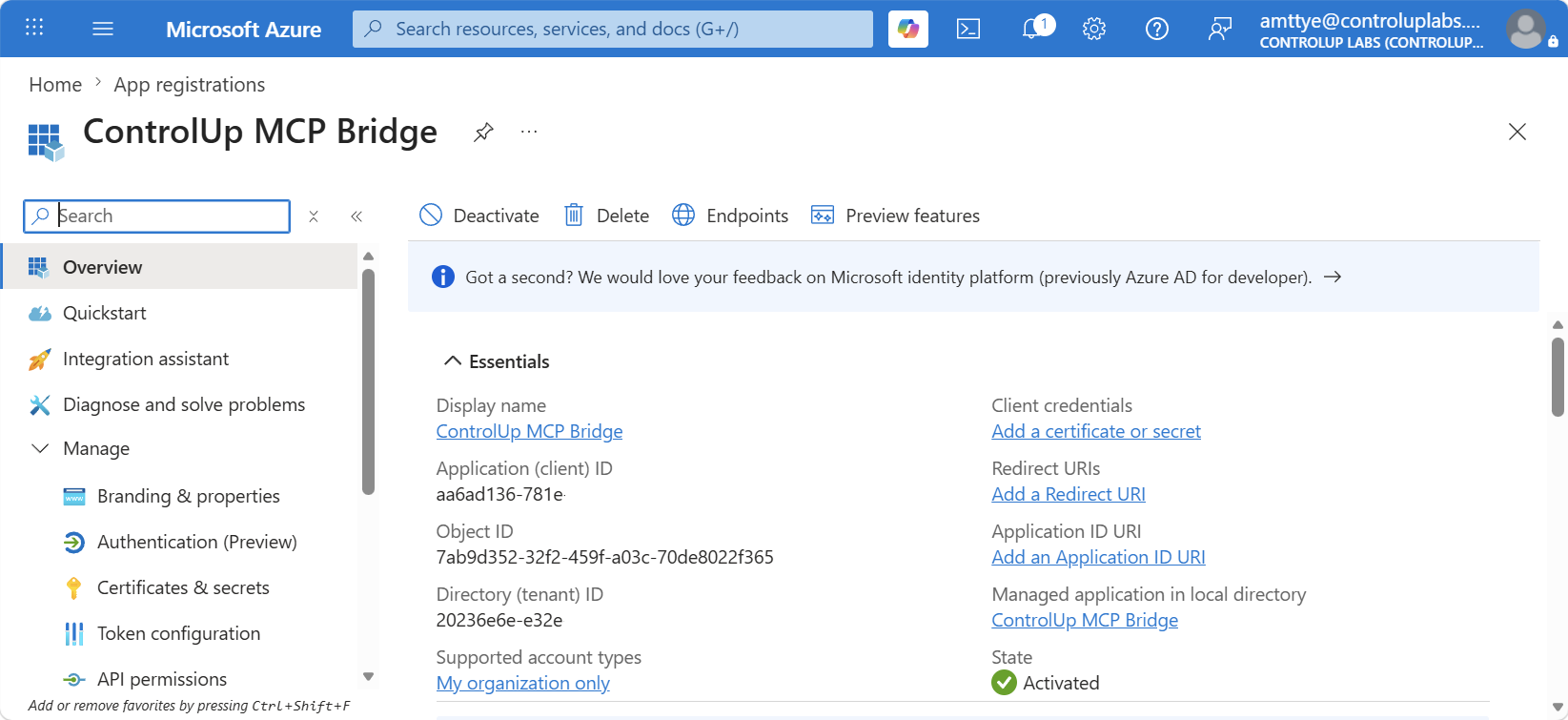Open Diagnose and solve problems
Screen dimensions: 1568x720
coord(179,404)
